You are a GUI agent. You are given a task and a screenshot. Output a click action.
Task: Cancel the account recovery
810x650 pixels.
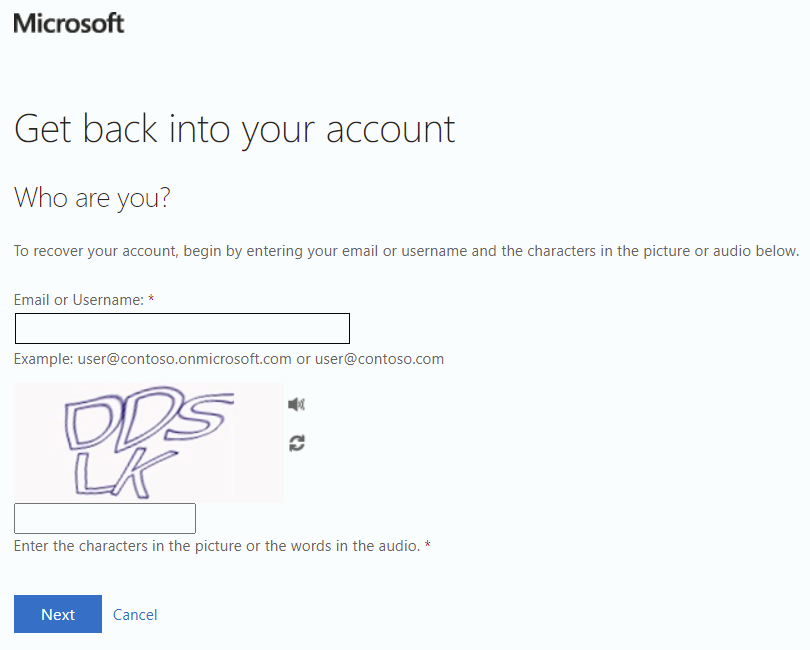click(x=135, y=614)
